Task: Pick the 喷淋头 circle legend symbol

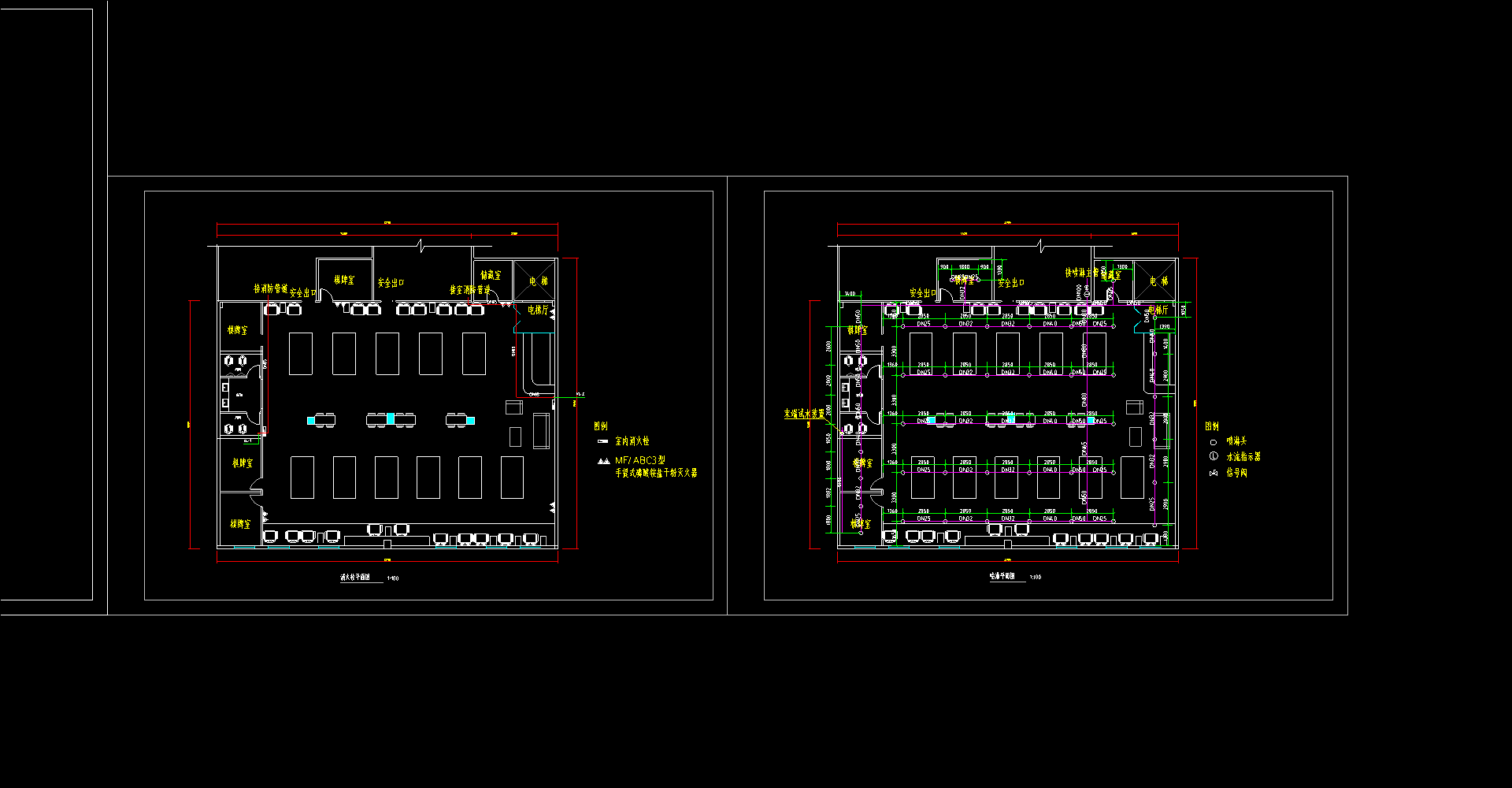Action: coord(1214,442)
